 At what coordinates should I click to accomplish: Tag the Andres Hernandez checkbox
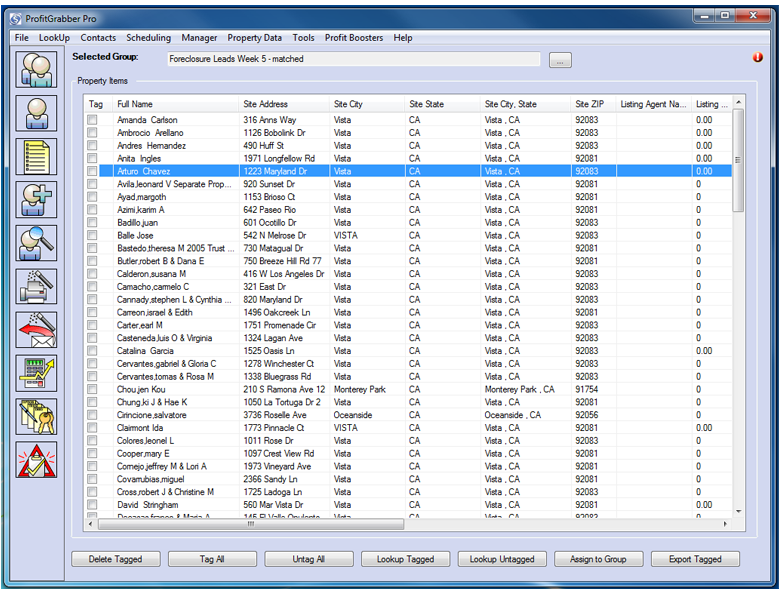(x=92, y=145)
